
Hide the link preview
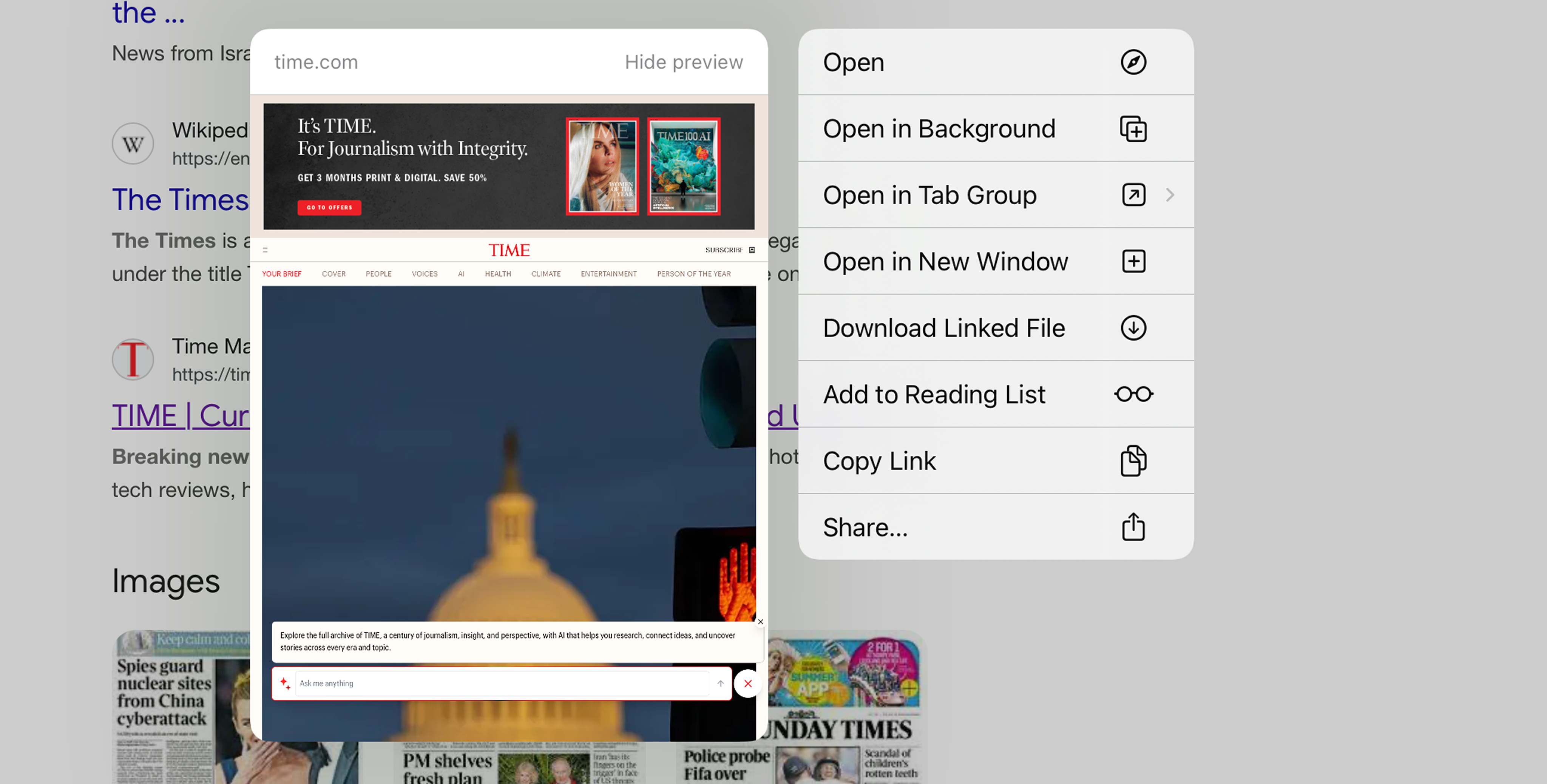pyautogui.click(x=683, y=62)
